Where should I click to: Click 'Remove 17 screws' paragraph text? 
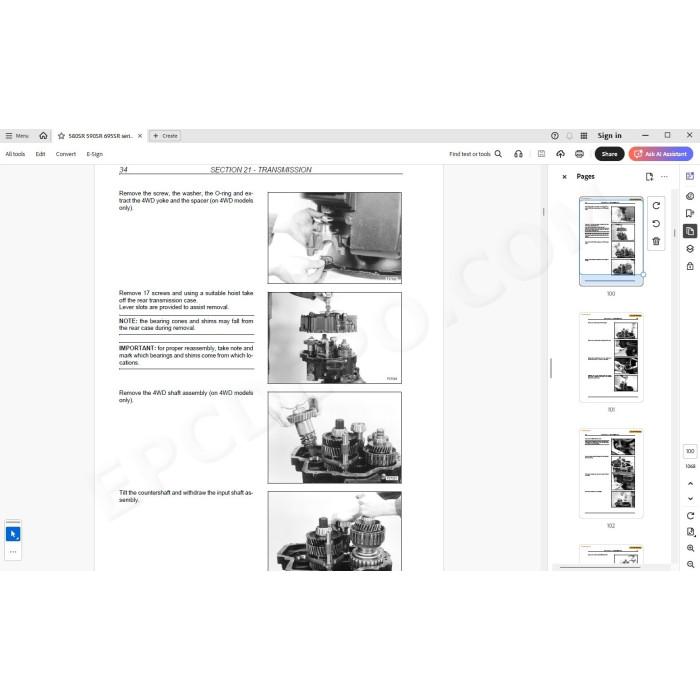click(186, 300)
